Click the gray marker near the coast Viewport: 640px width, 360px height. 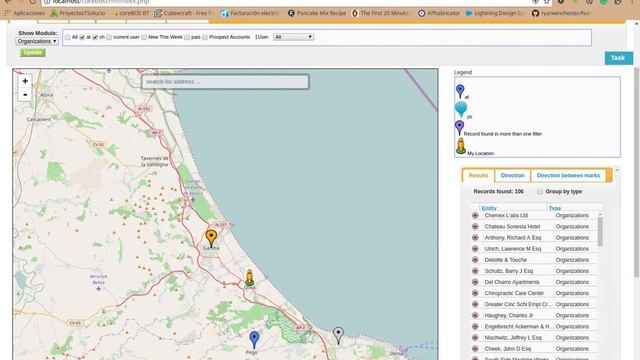tap(338, 336)
